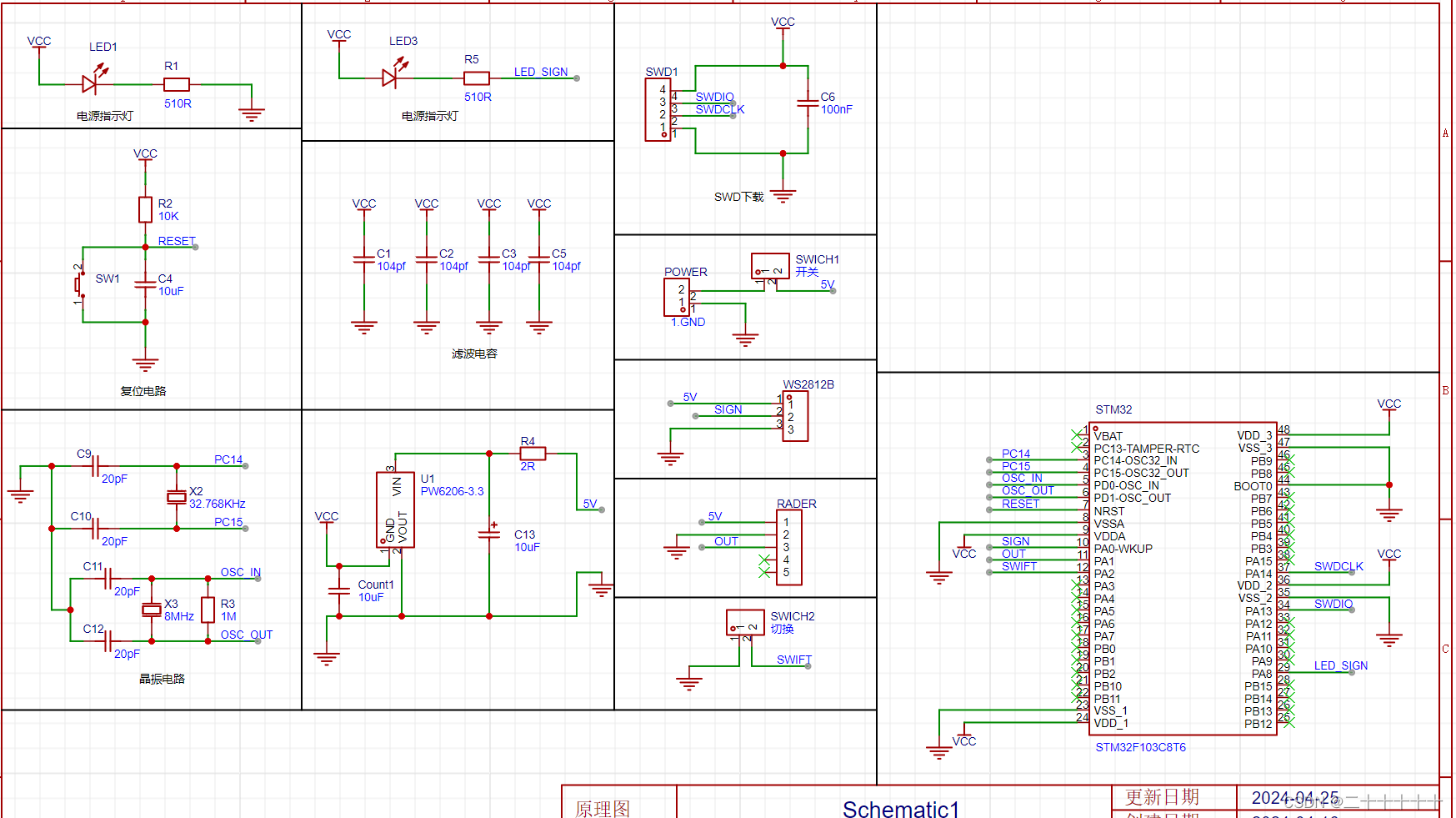The width and height of the screenshot is (1456, 818).
Task: Select push button SW1
Action: click(81, 284)
